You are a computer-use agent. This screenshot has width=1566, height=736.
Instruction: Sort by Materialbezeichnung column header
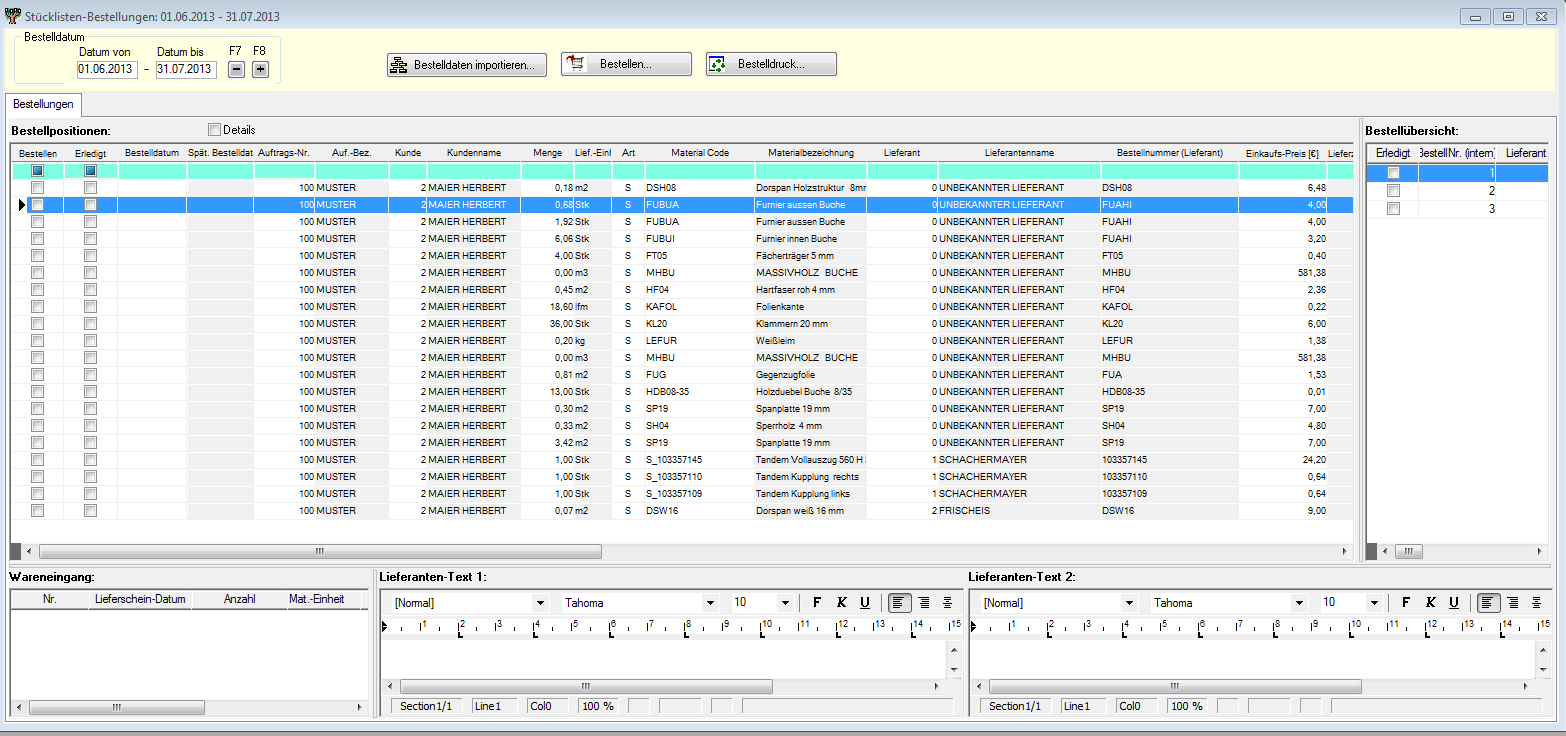click(x=810, y=153)
